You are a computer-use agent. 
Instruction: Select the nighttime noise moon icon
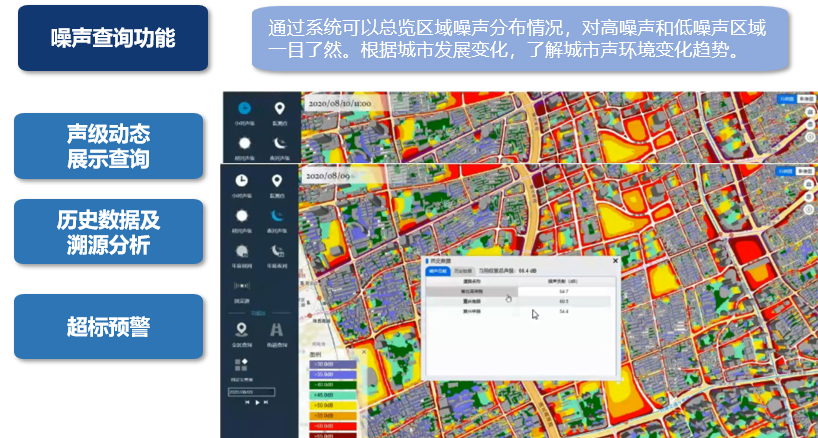279,215
